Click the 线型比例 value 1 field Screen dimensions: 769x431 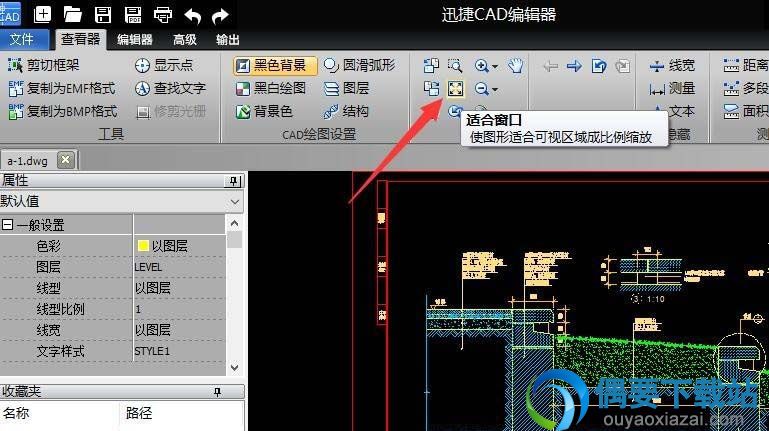click(179, 309)
